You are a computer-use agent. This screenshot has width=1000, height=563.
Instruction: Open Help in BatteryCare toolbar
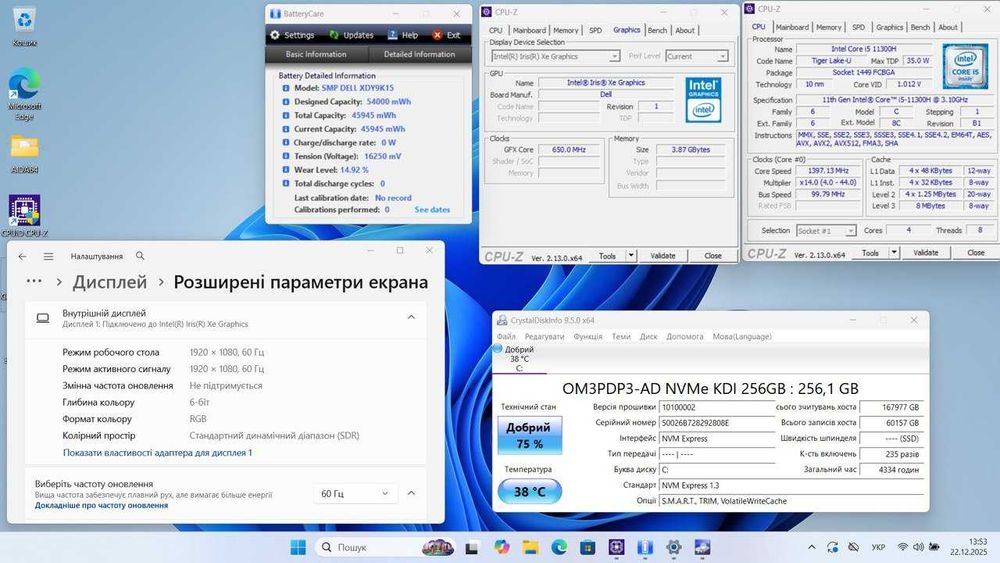click(403, 35)
